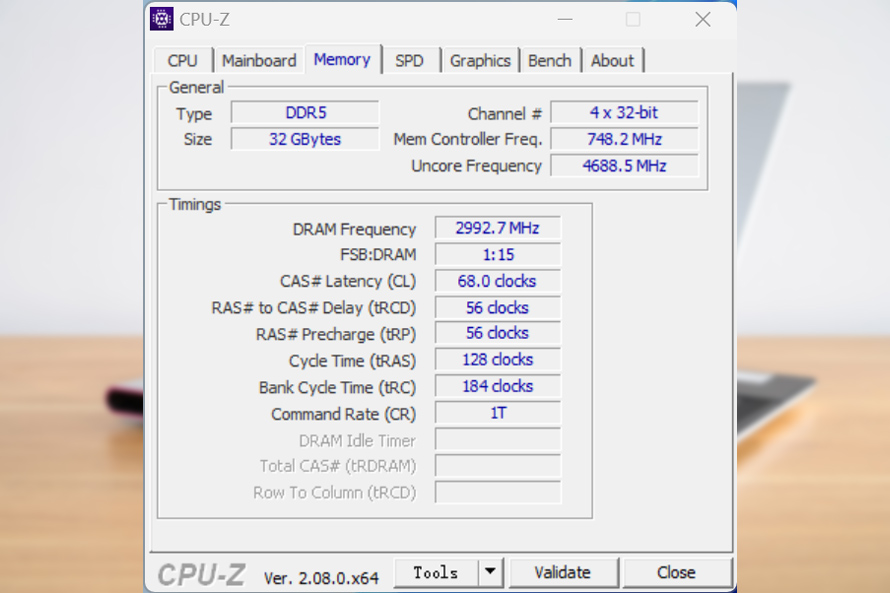Click Mem Controller Freq. value 748.2 MHz
Viewport: 890px width, 593px height.
624,139
